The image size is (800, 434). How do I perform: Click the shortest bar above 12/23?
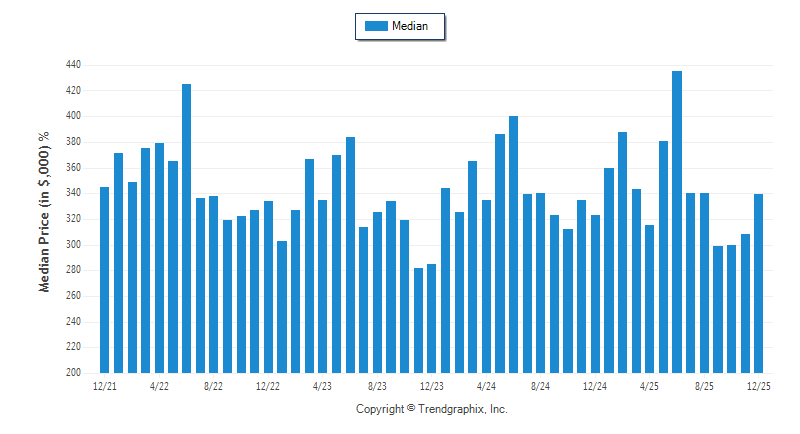point(418,320)
